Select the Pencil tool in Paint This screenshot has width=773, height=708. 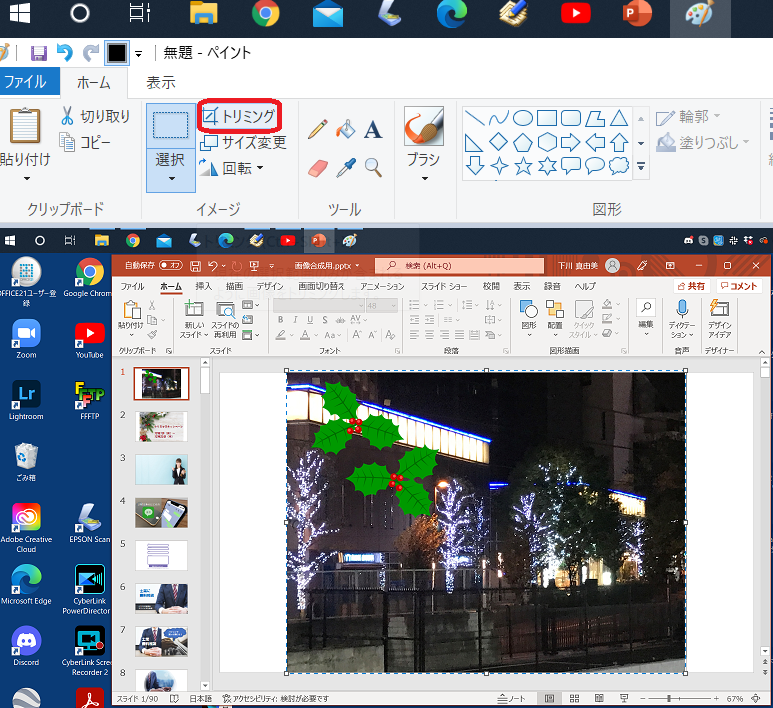[x=318, y=129]
